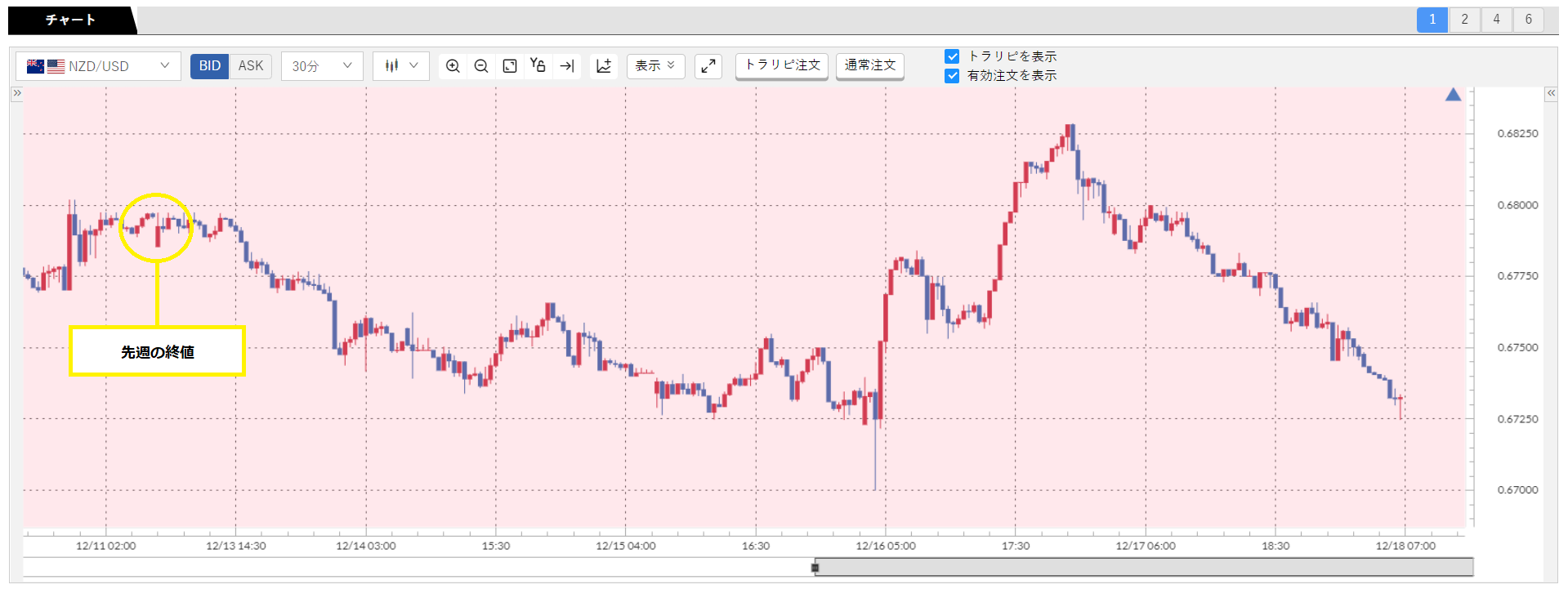This screenshot has height=589, width=1568.
Task: Click the zoom out magnifier icon
Action: tap(481, 66)
